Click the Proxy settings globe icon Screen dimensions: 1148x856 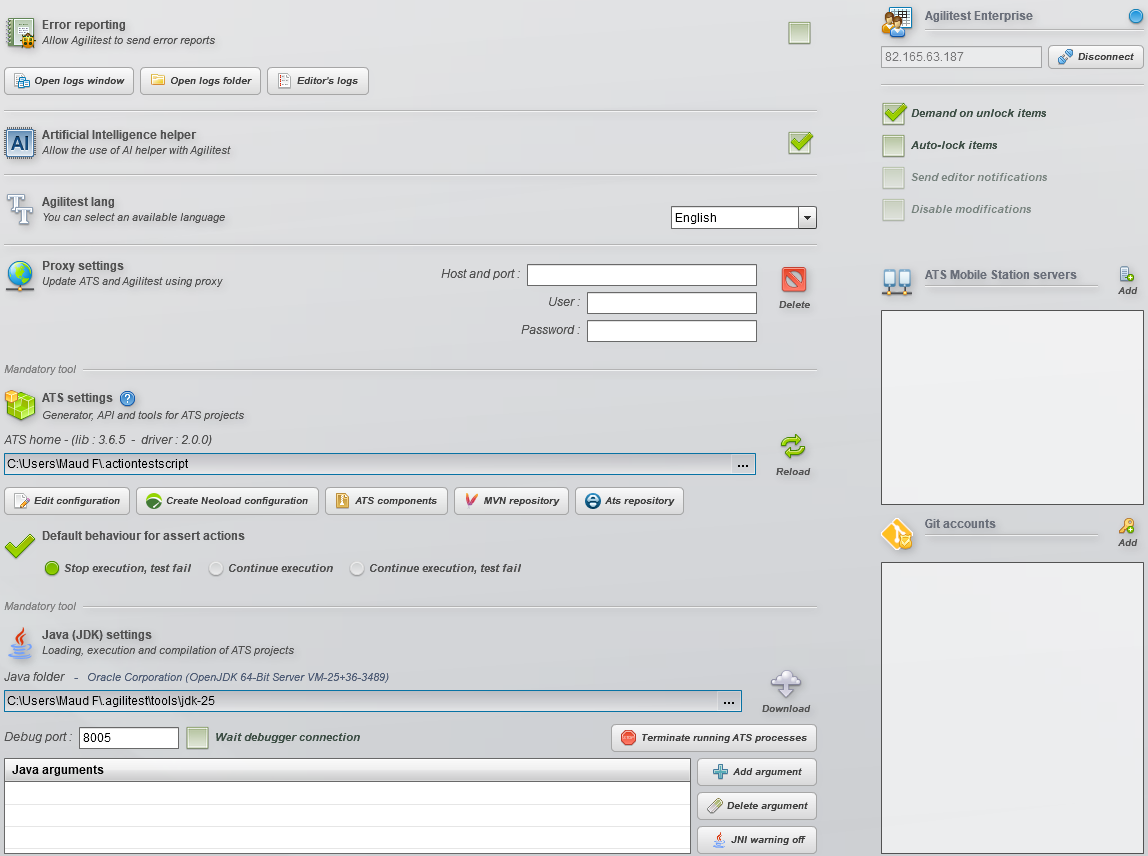20,275
